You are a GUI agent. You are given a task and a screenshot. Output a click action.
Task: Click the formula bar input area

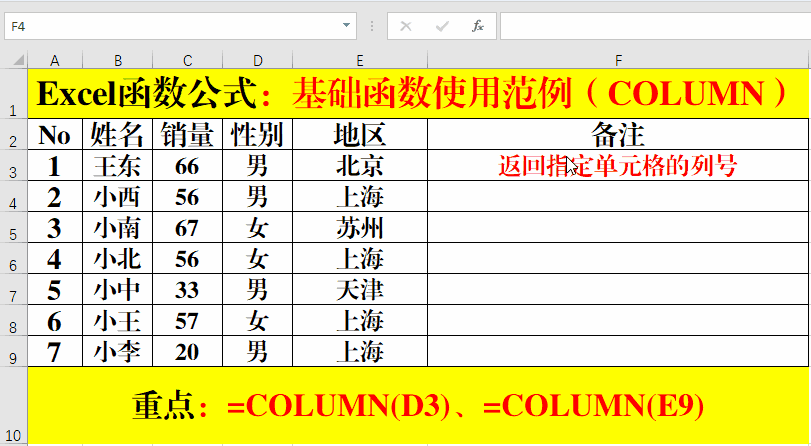[655, 26]
